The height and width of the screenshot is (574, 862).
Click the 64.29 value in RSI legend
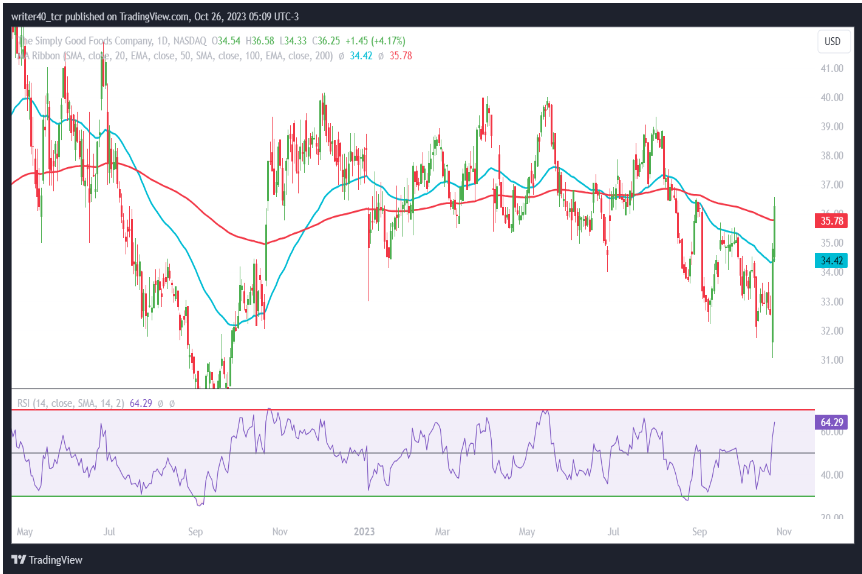point(141,403)
